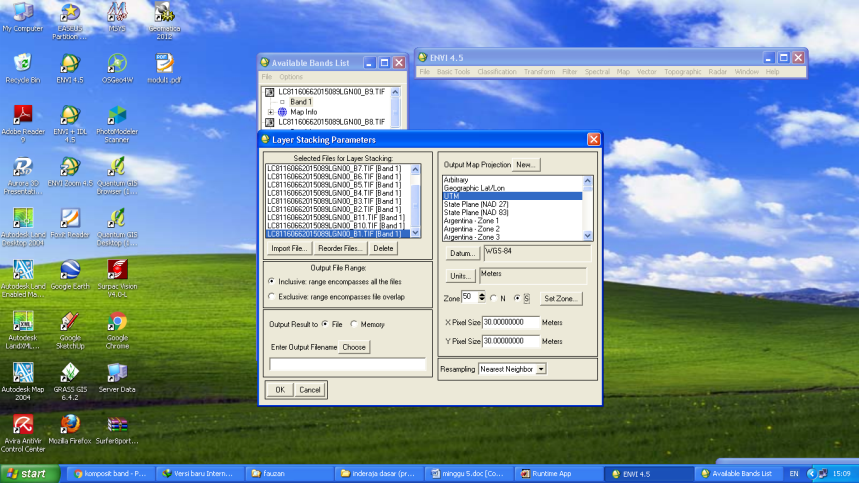
Task: Open the Recycle Bin desktop icon
Action: tap(22, 68)
